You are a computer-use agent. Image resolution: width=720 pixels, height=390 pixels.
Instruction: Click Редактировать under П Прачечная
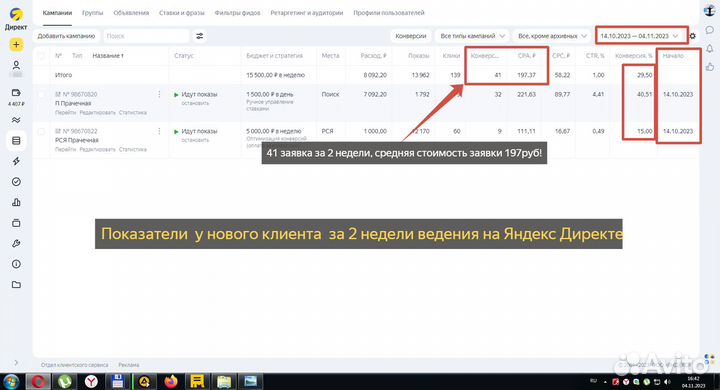tap(97, 112)
